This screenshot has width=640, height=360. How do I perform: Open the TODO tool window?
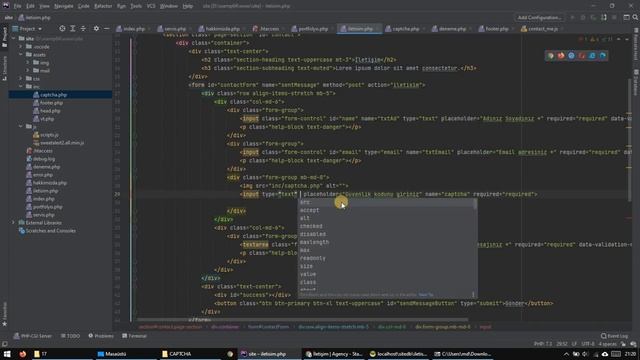point(71,336)
